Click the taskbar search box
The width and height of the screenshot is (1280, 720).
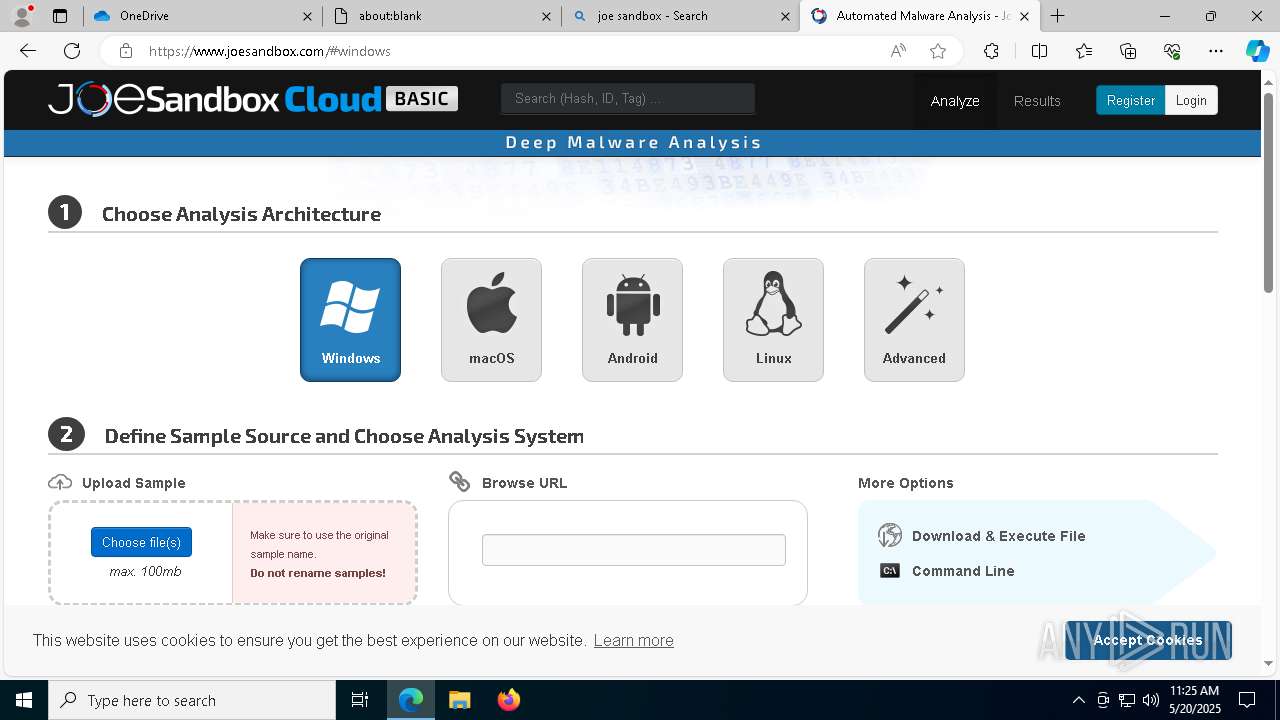coord(192,700)
